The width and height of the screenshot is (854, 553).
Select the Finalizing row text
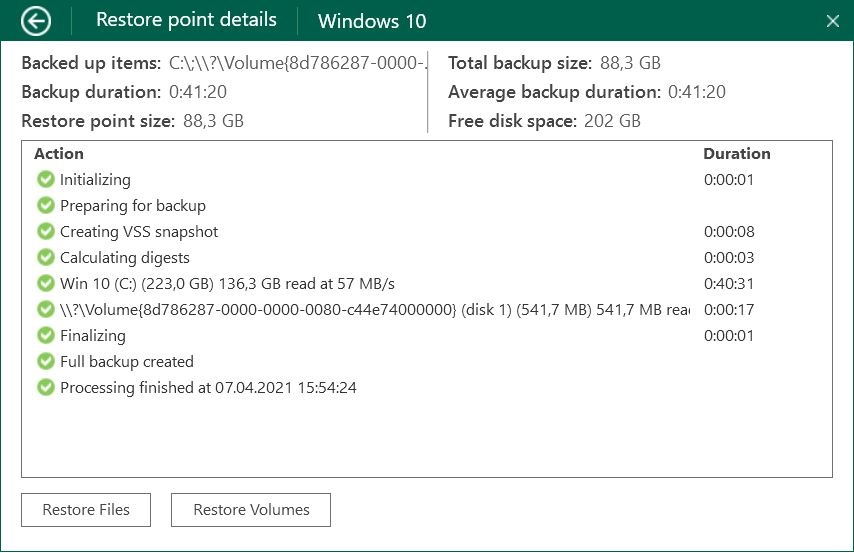(x=93, y=336)
